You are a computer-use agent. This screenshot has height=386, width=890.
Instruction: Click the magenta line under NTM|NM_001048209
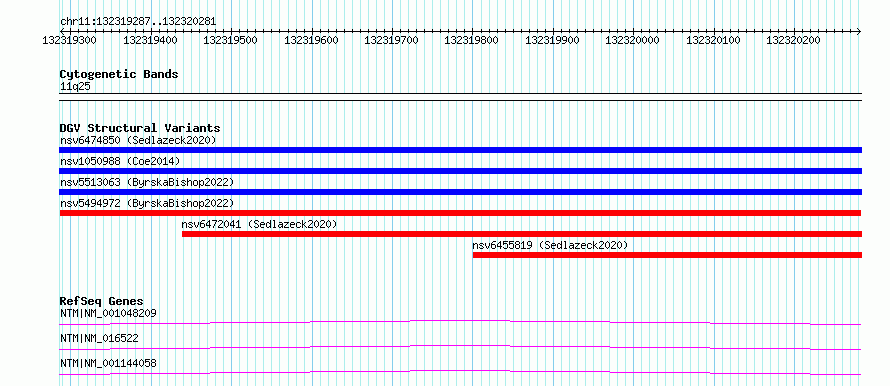tap(460, 322)
